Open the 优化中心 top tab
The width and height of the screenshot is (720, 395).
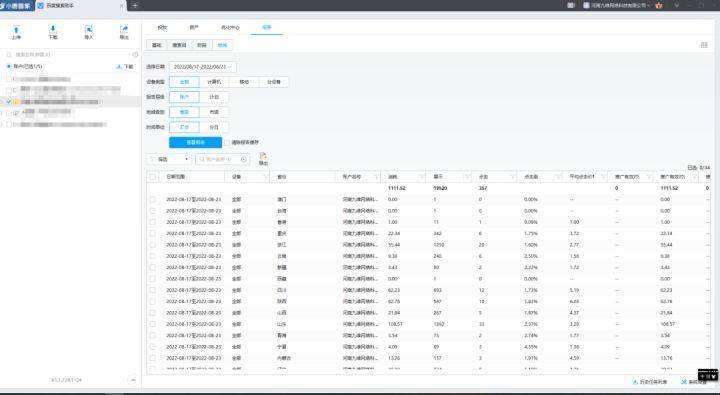click(230, 28)
